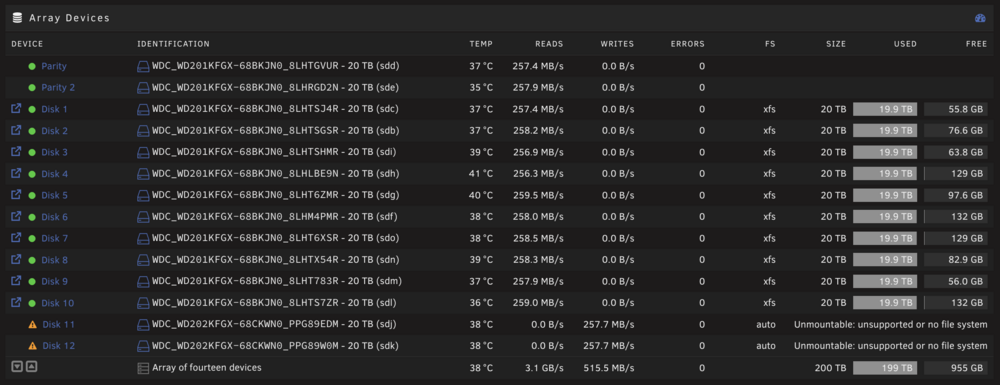Click the drive icon for PPG89EDM (sdj)
Screen dimensions: 1000x385
143,324
